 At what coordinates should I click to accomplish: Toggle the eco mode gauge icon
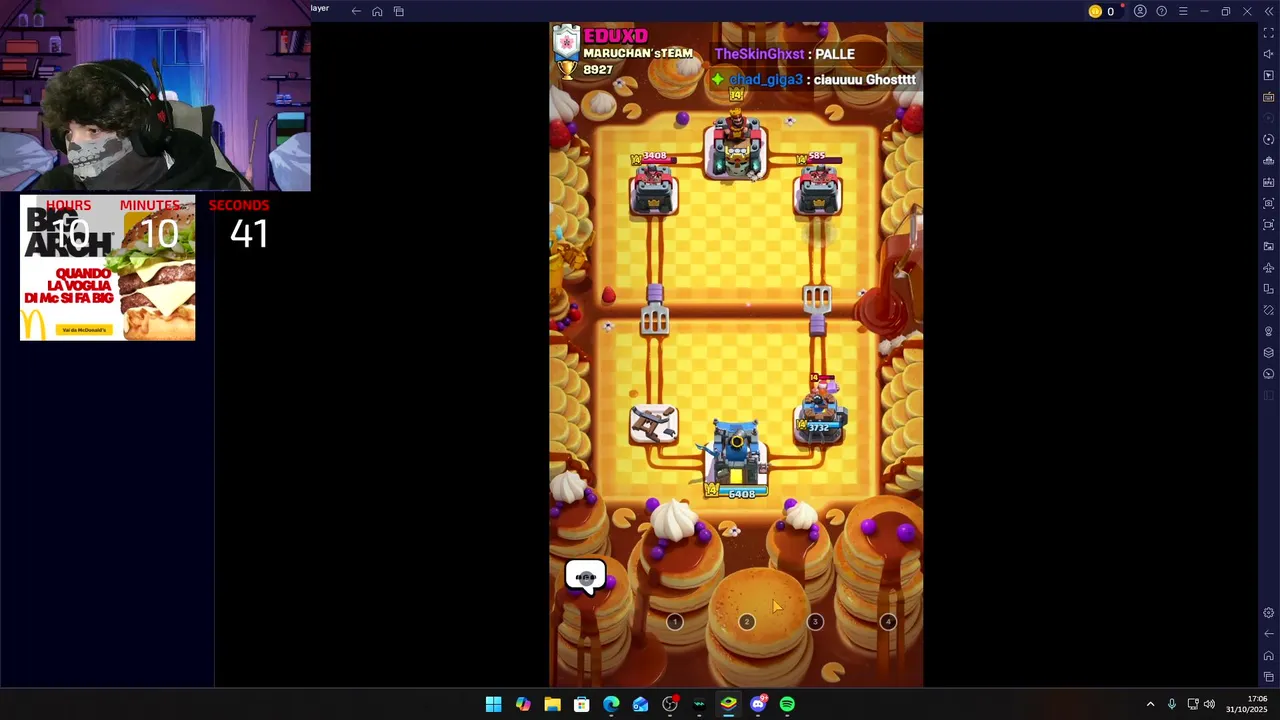[x=1268, y=374]
